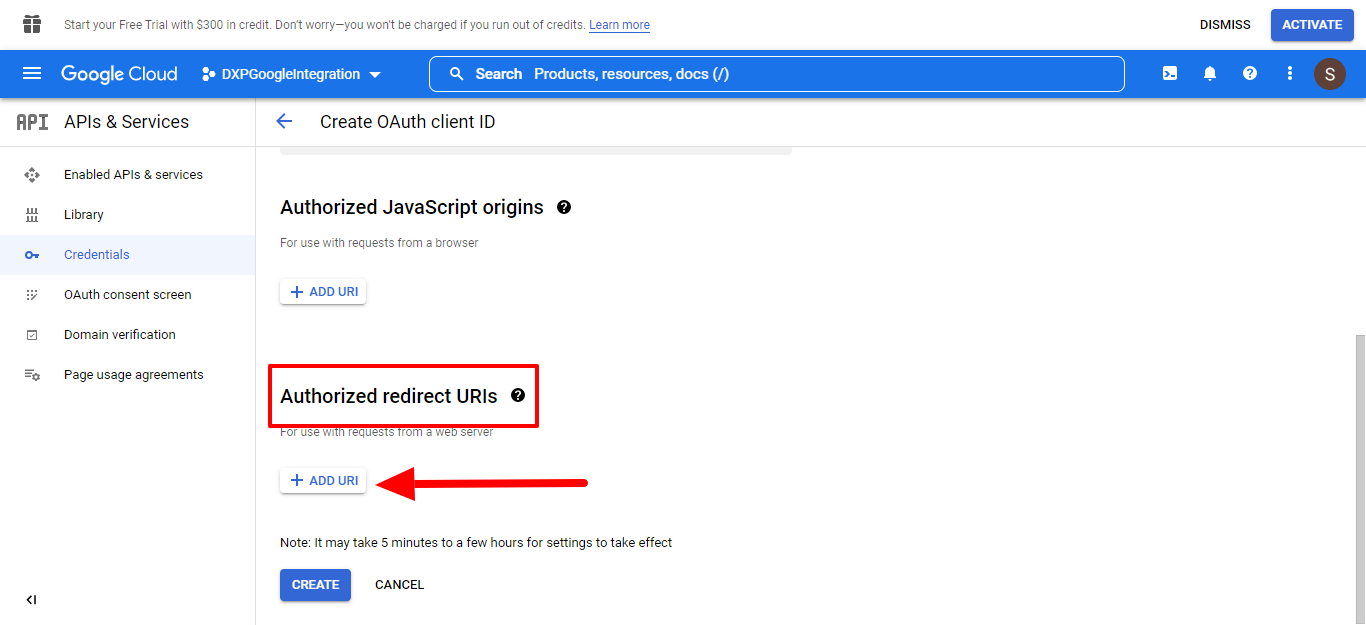The height and width of the screenshot is (625, 1366).
Task: Collapse the left sidebar panel
Action: [x=31, y=600]
